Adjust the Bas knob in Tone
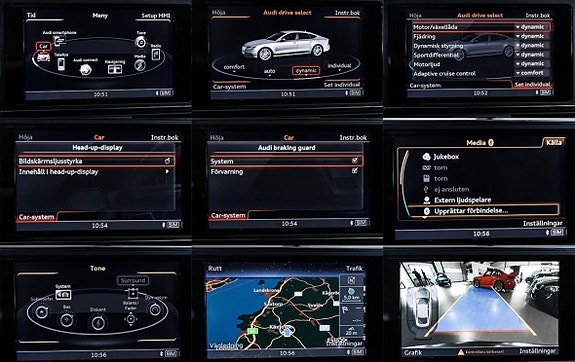The height and width of the screenshot is (362, 575). pos(66,320)
